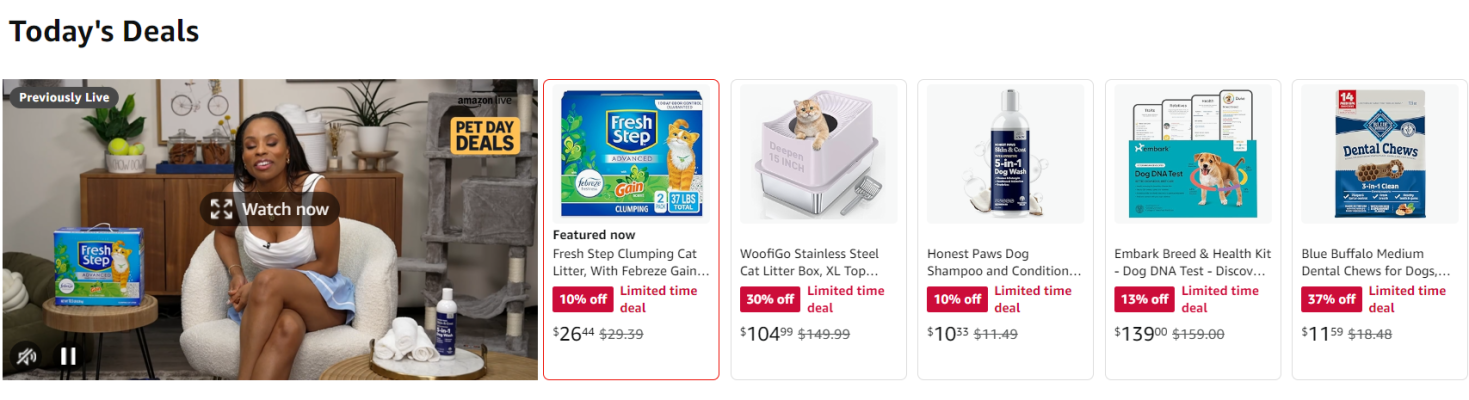
Task: Open Blue Buffalo Medium Dental Chews link
Action: (x=1376, y=262)
